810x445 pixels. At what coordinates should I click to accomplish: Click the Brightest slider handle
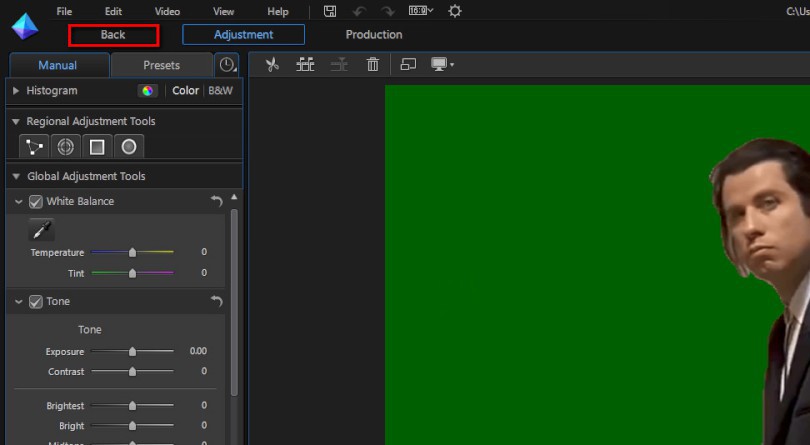(132, 406)
